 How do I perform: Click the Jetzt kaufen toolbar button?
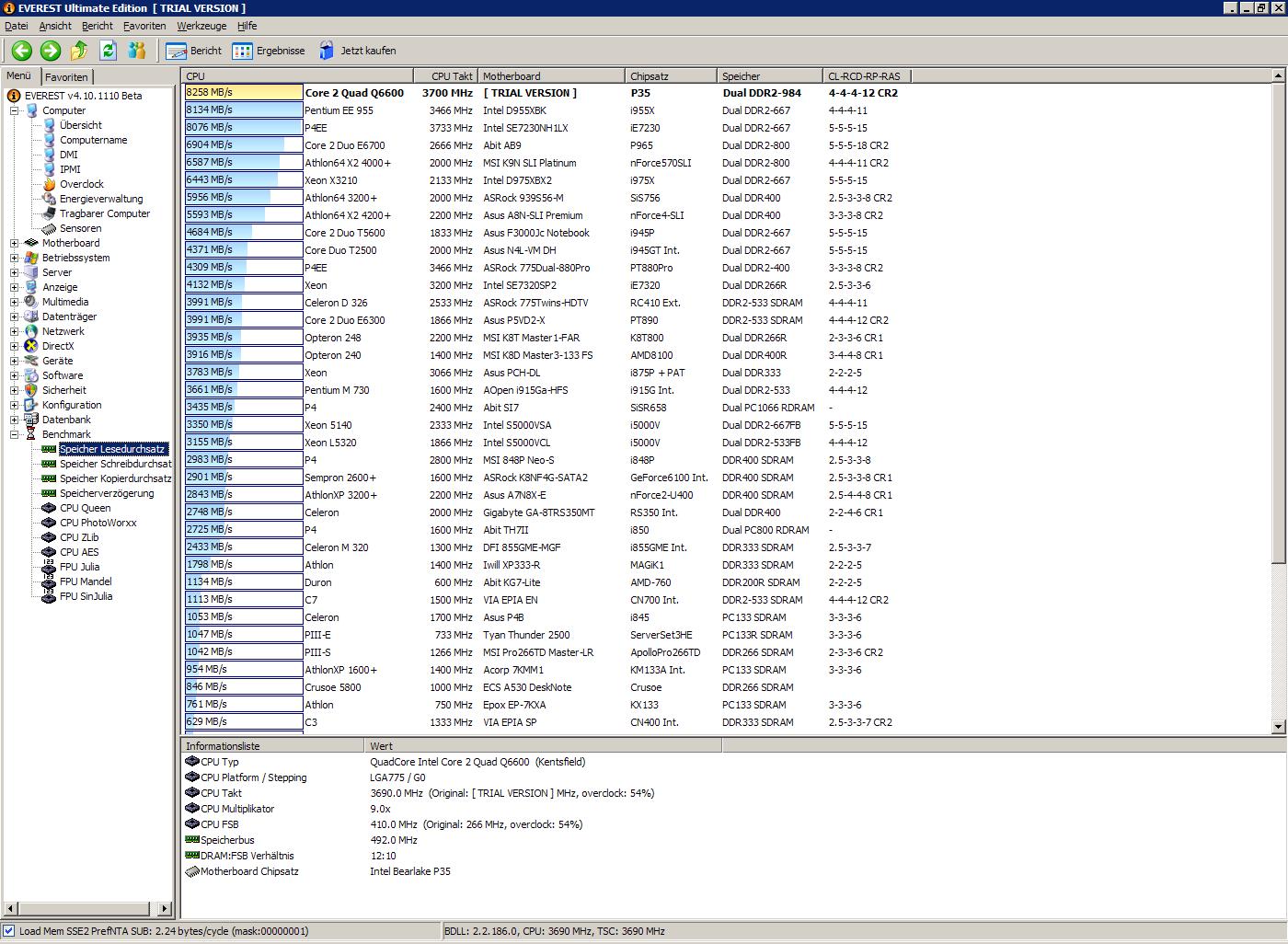coord(357,51)
